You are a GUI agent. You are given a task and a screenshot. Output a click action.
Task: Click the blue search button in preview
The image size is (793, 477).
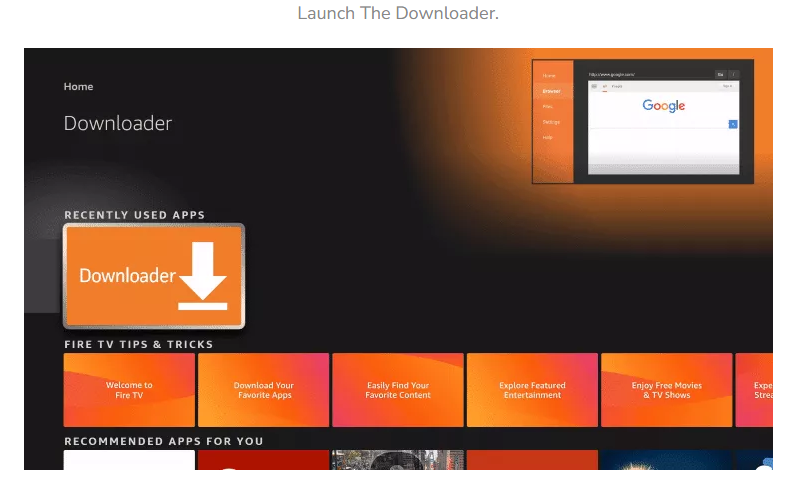click(733, 124)
